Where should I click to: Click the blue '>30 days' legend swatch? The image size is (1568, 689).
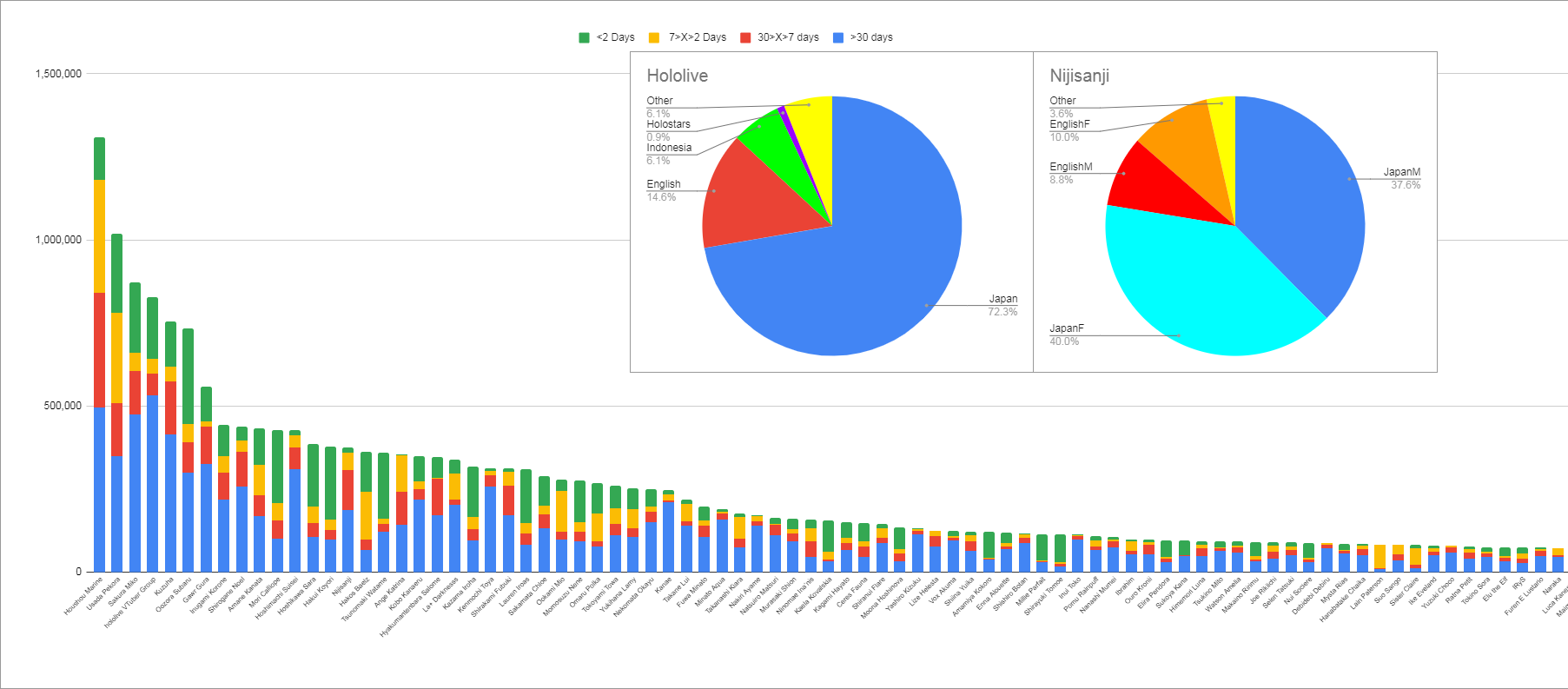click(838, 37)
